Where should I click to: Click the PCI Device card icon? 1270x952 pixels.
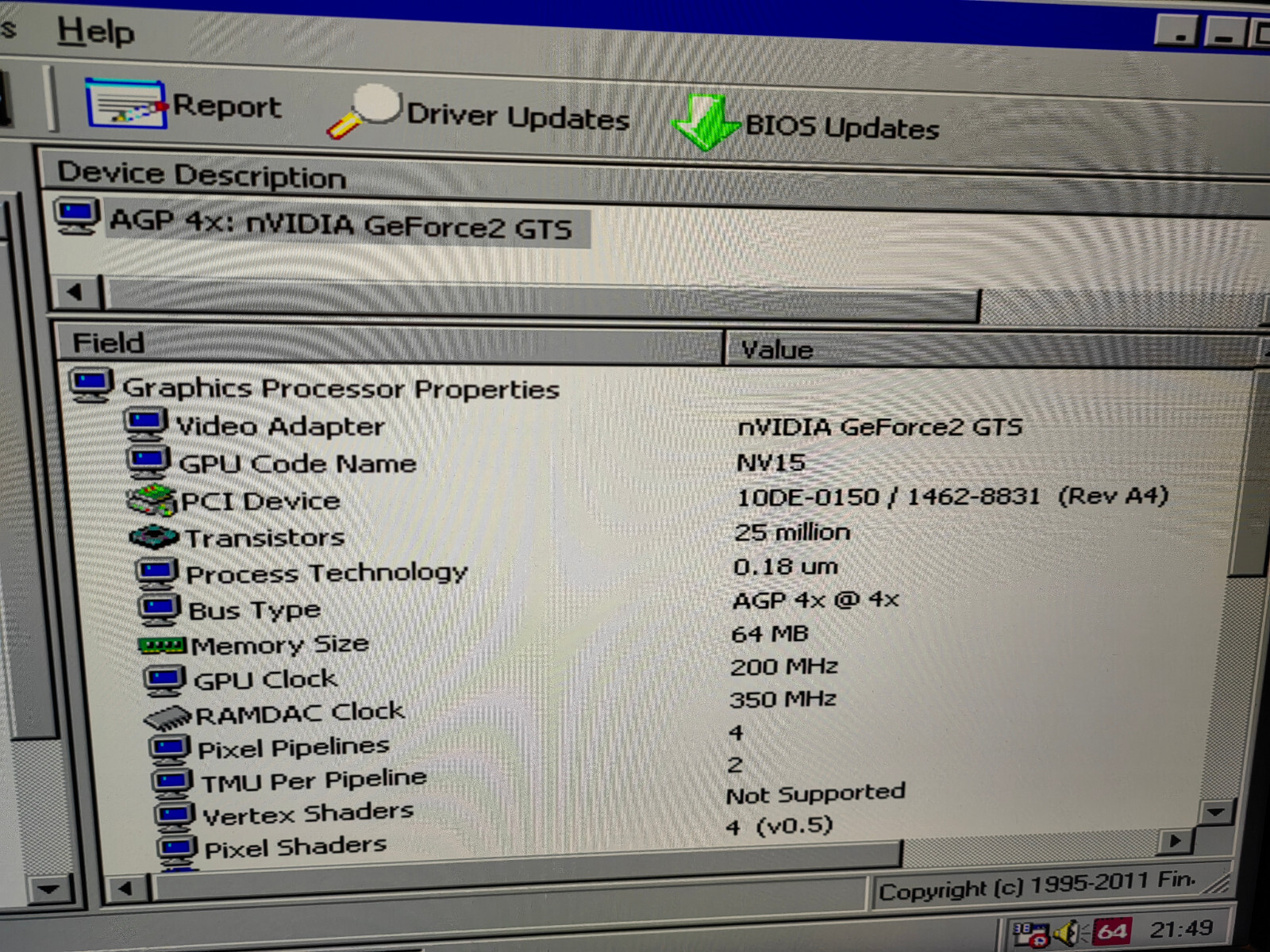pyautogui.click(x=152, y=500)
